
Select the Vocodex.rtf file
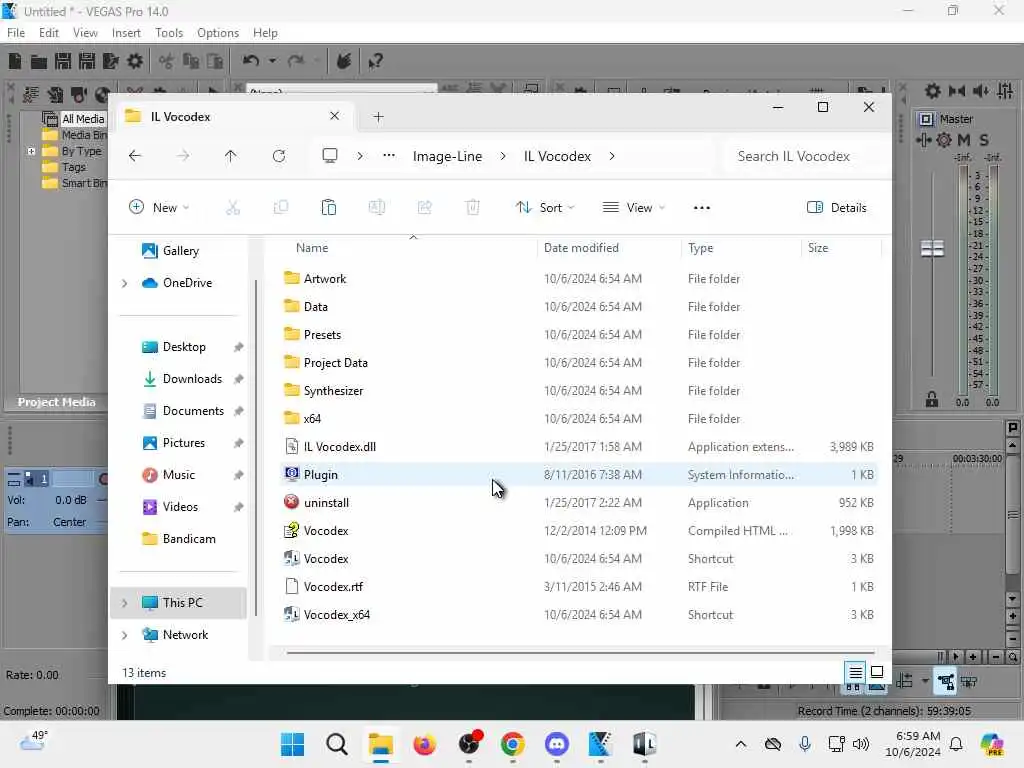coord(579,587)
